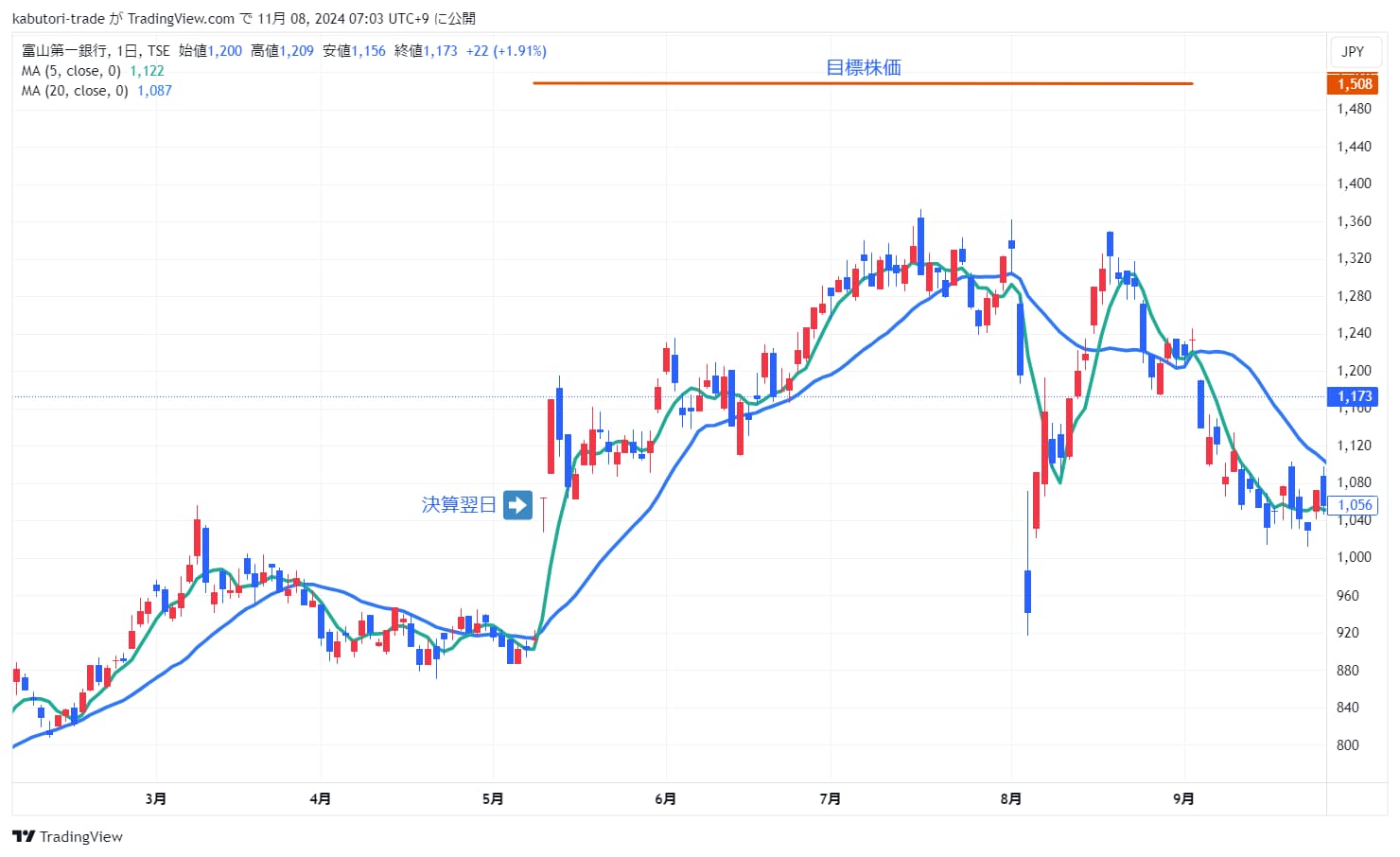Image resolution: width=1400 pixels, height=857 pixels.
Task: Click the 9月 label on the time axis
Action: point(1183,799)
